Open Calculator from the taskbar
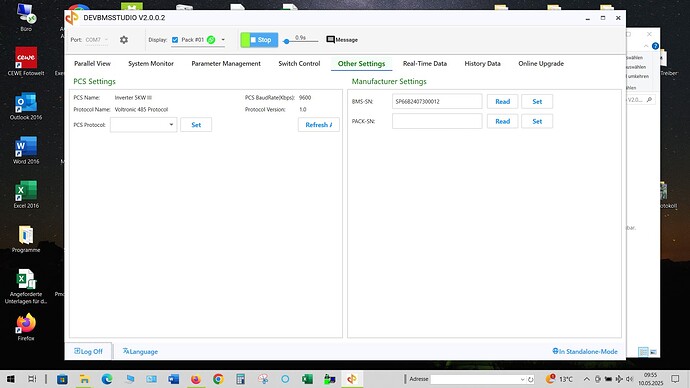Screen dimensions: 690x388 [x=240, y=379]
